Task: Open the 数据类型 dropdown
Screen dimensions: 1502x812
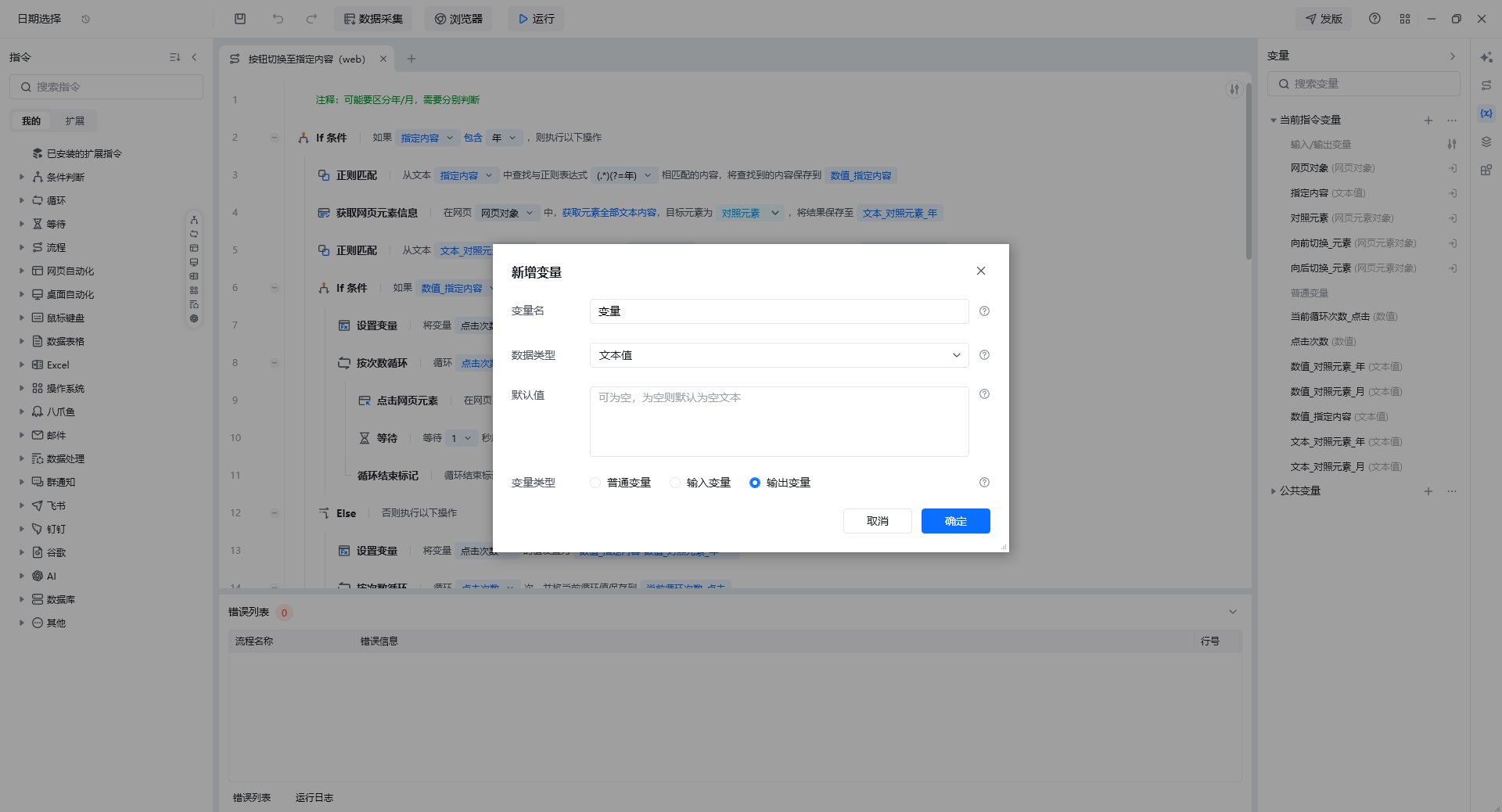Action: point(779,355)
